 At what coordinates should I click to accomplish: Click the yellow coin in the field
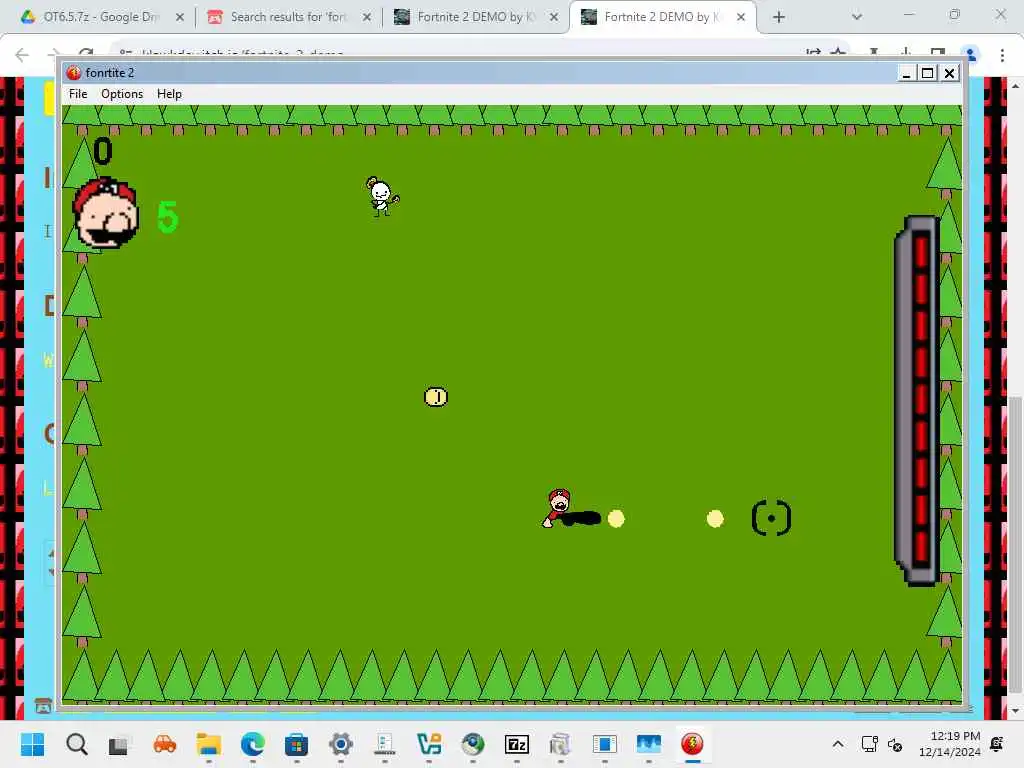[x=436, y=396]
